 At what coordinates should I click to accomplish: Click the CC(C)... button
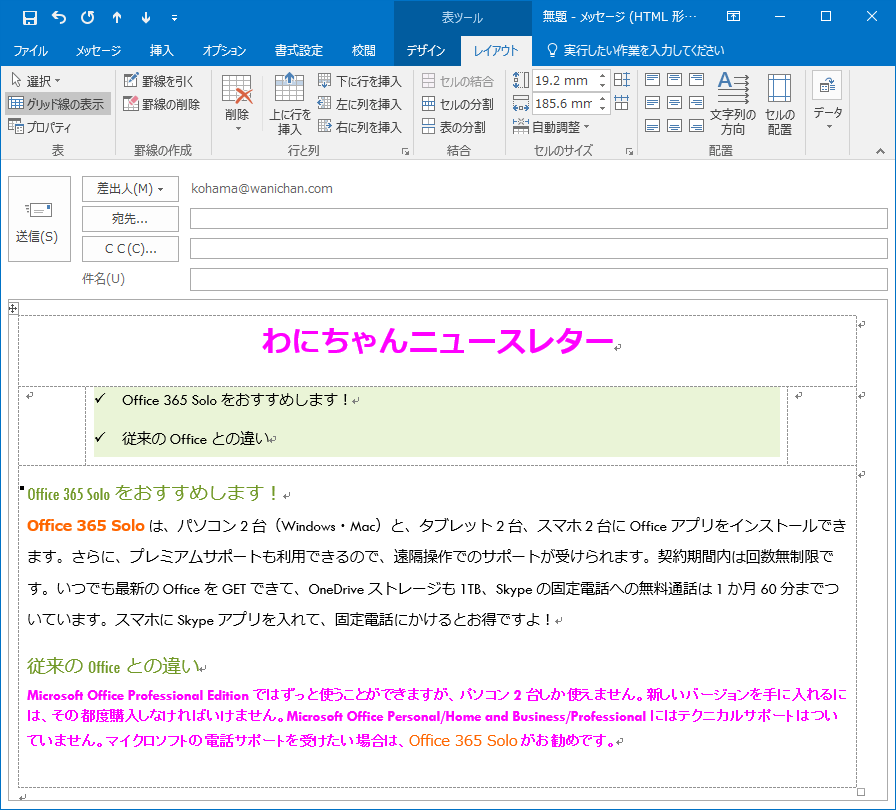pos(130,249)
